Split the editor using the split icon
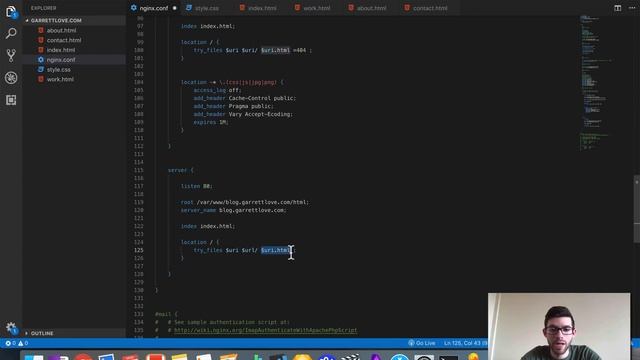 (618, 8)
